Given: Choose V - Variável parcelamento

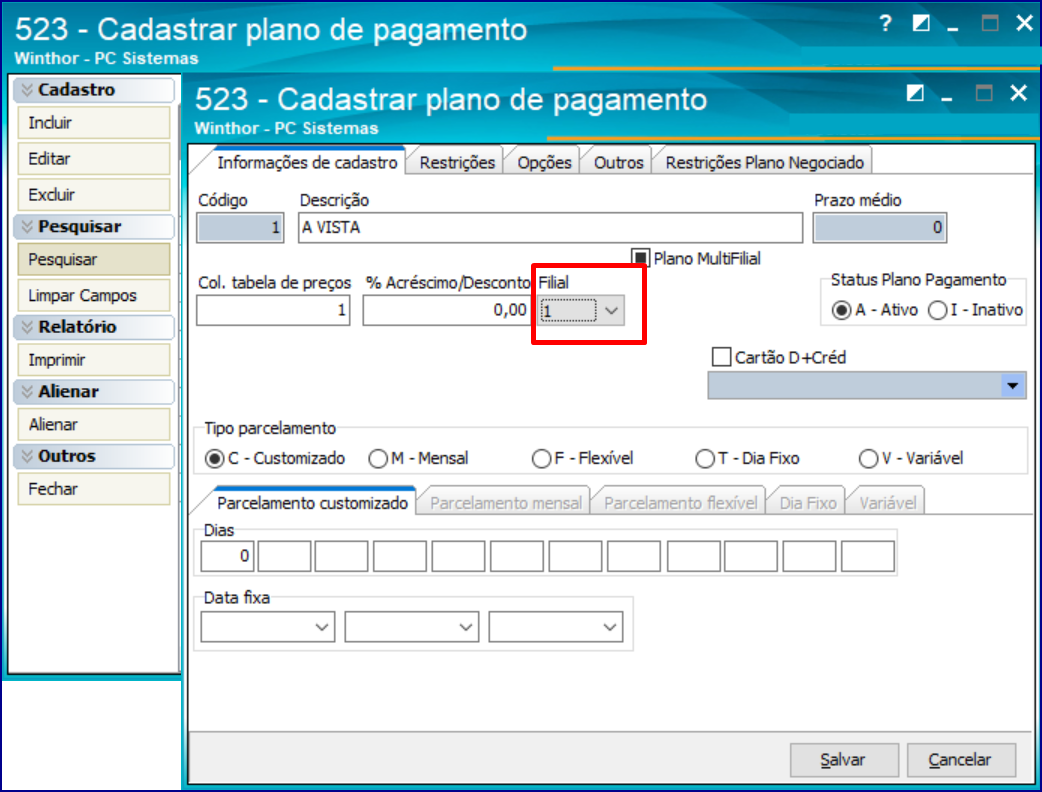Looking at the screenshot, I should point(868,458).
